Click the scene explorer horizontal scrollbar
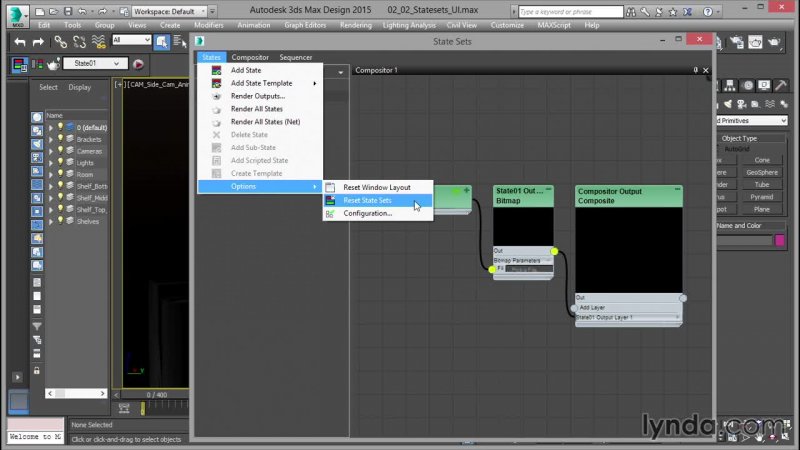 pyautogui.click(x=76, y=393)
